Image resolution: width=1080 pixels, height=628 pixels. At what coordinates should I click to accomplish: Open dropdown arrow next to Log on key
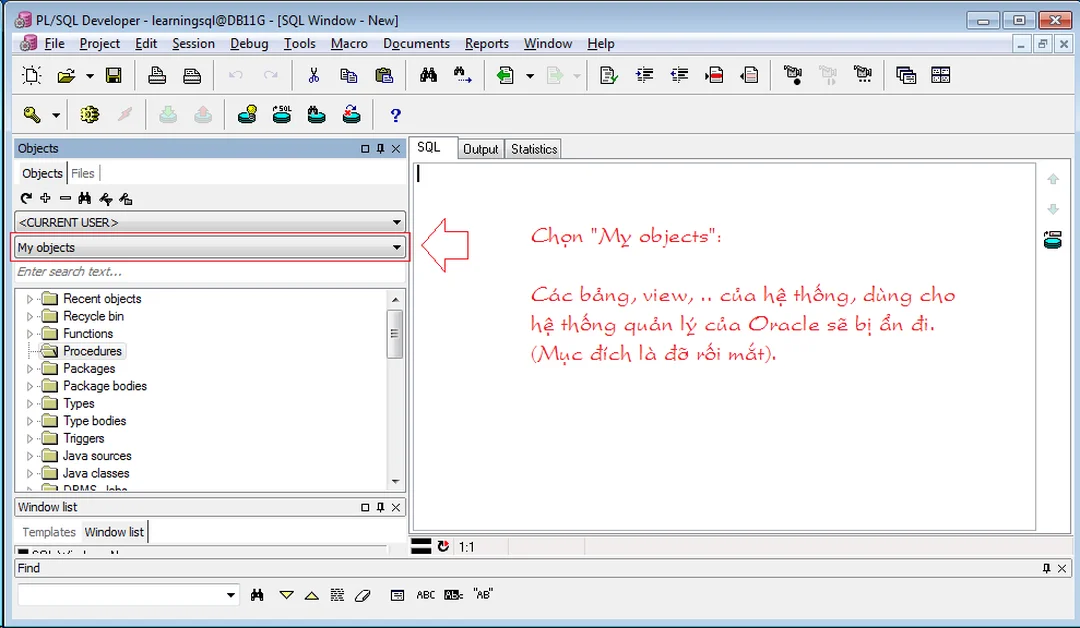56,115
